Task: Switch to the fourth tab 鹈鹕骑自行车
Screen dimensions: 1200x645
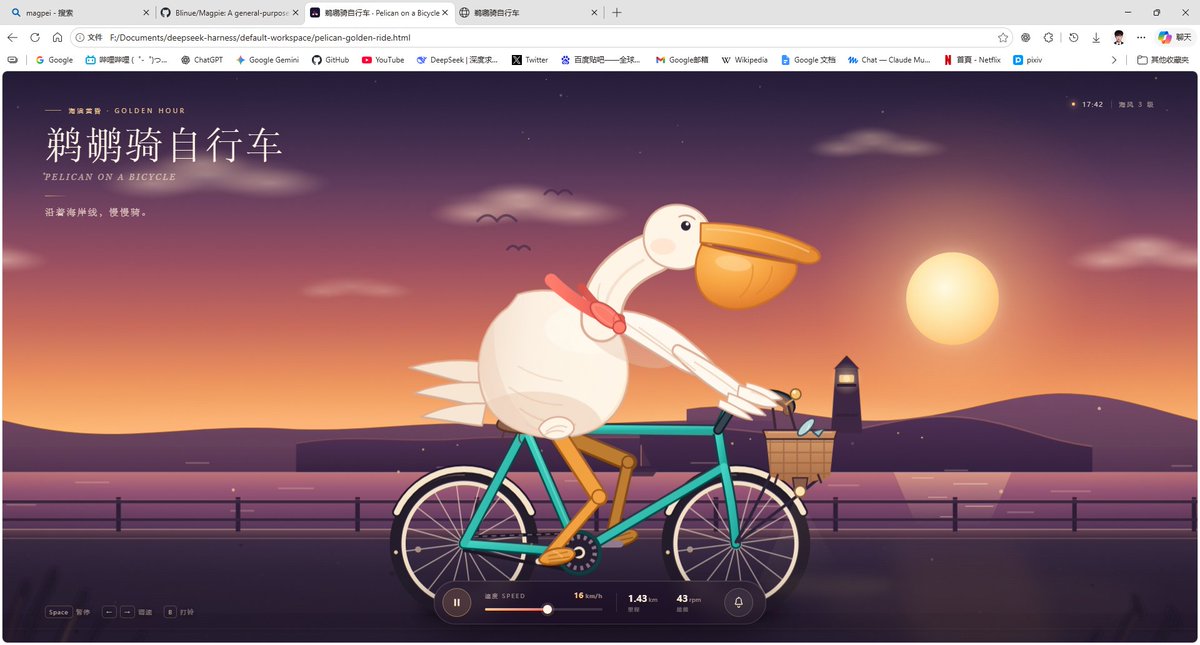Action: coord(530,12)
